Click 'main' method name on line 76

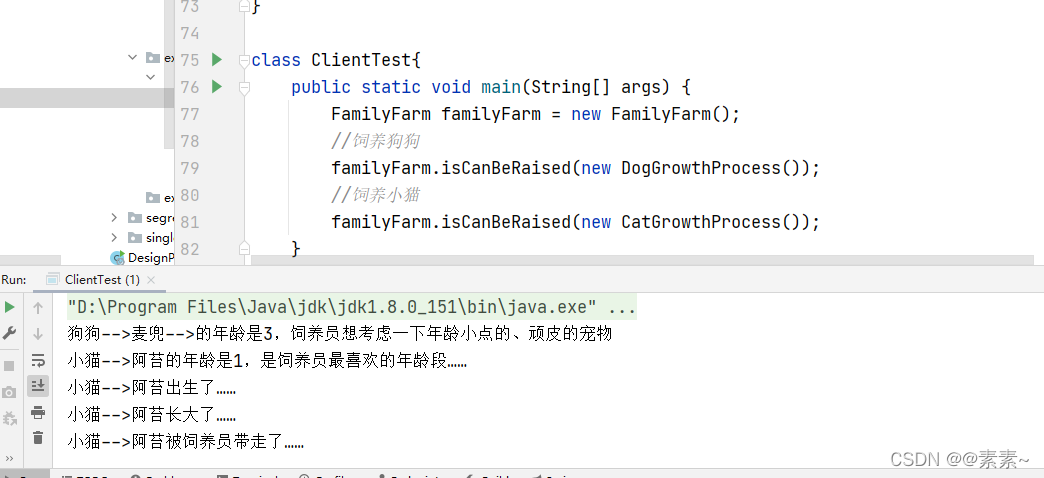[501, 87]
